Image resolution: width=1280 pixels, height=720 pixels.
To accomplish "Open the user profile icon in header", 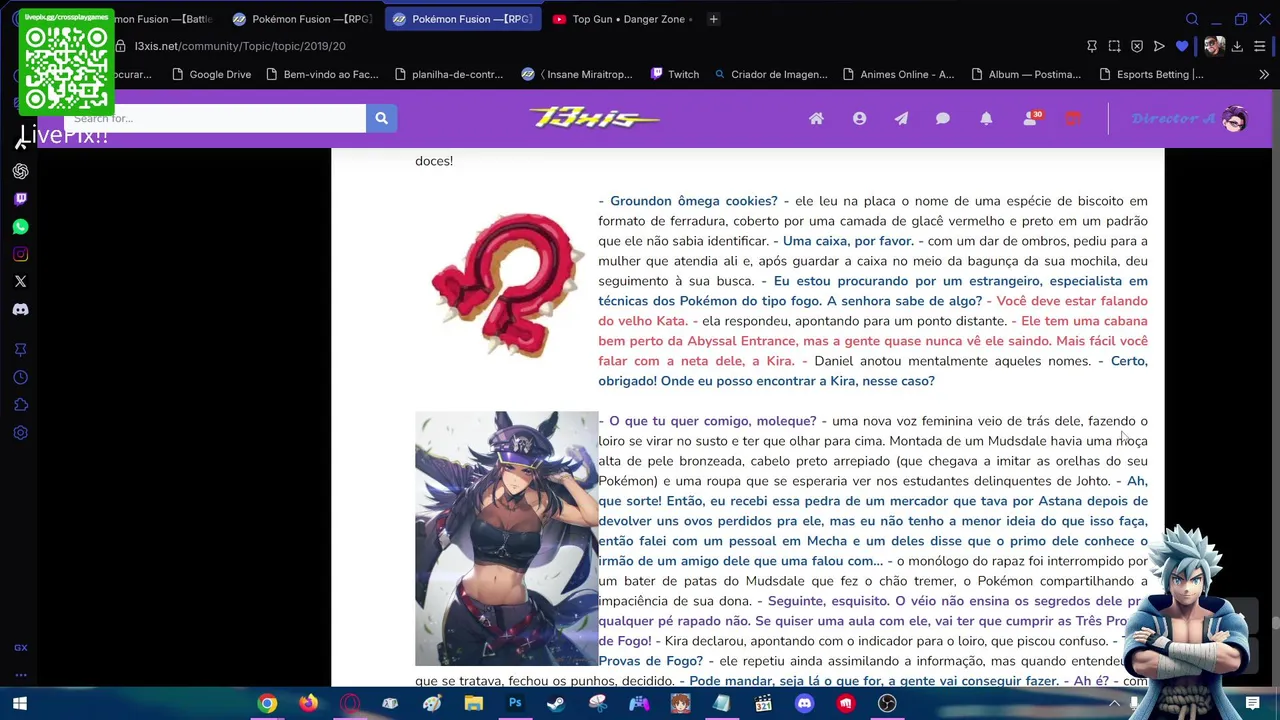I will click(x=859, y=118).
